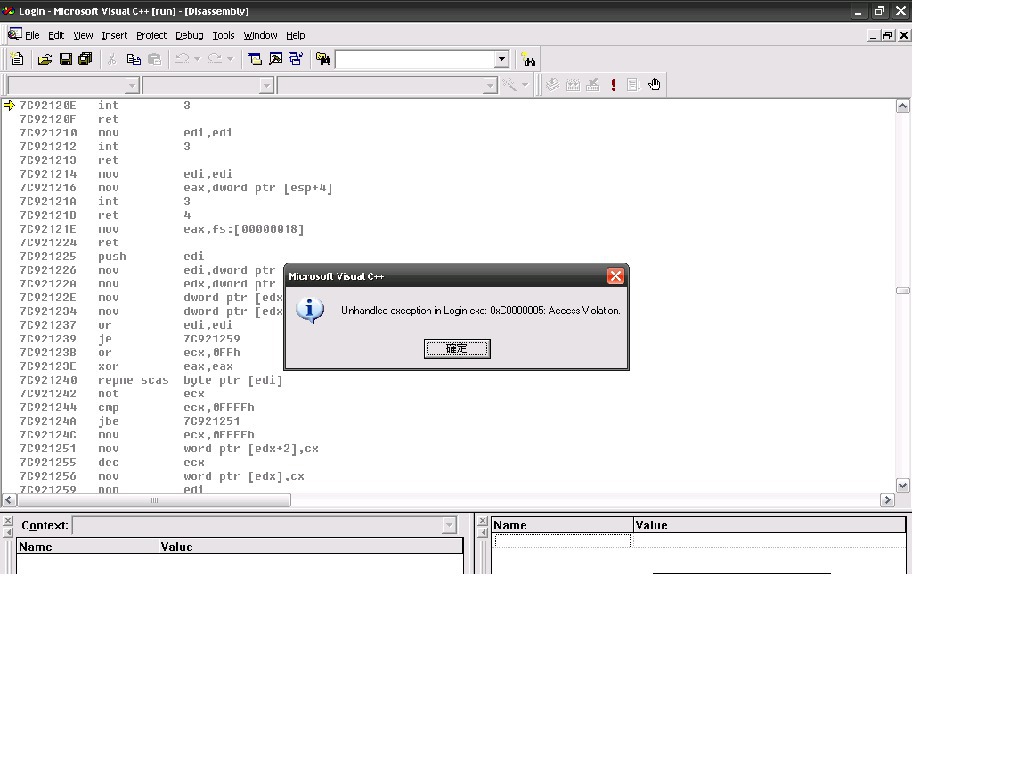This screenshot has width=1024, height=768.
Task: Click the horizontal scrollbar right arrow
Action: pyautogui.click(x=887, y=500)
